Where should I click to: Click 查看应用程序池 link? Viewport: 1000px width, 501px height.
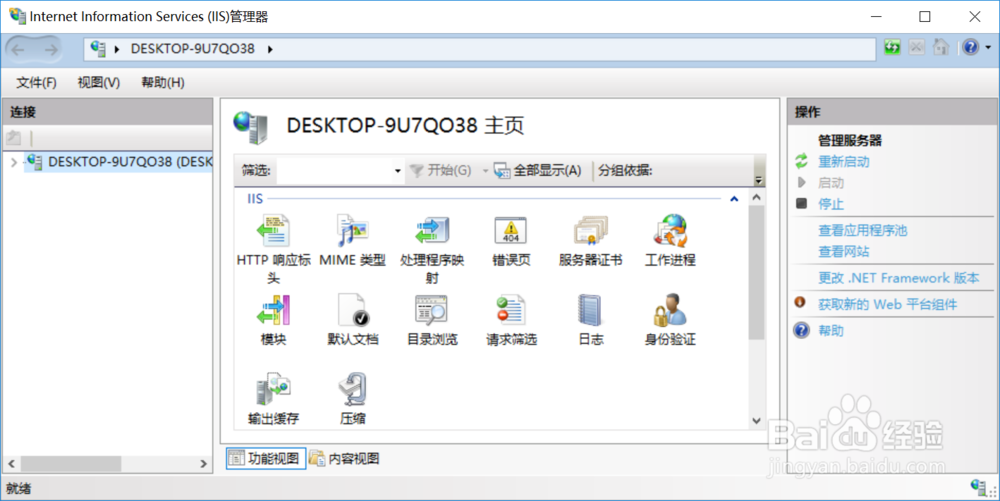coord(862,230)
